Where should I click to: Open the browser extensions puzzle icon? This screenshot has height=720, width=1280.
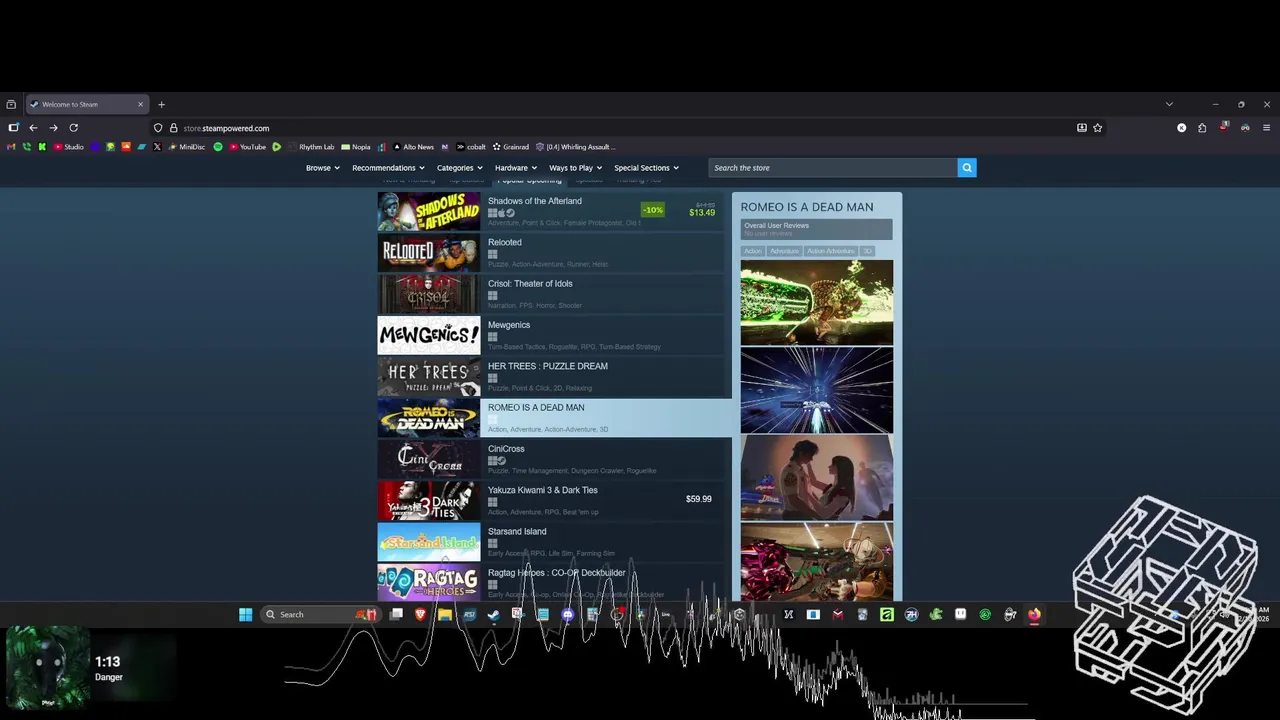(1202, 128)
